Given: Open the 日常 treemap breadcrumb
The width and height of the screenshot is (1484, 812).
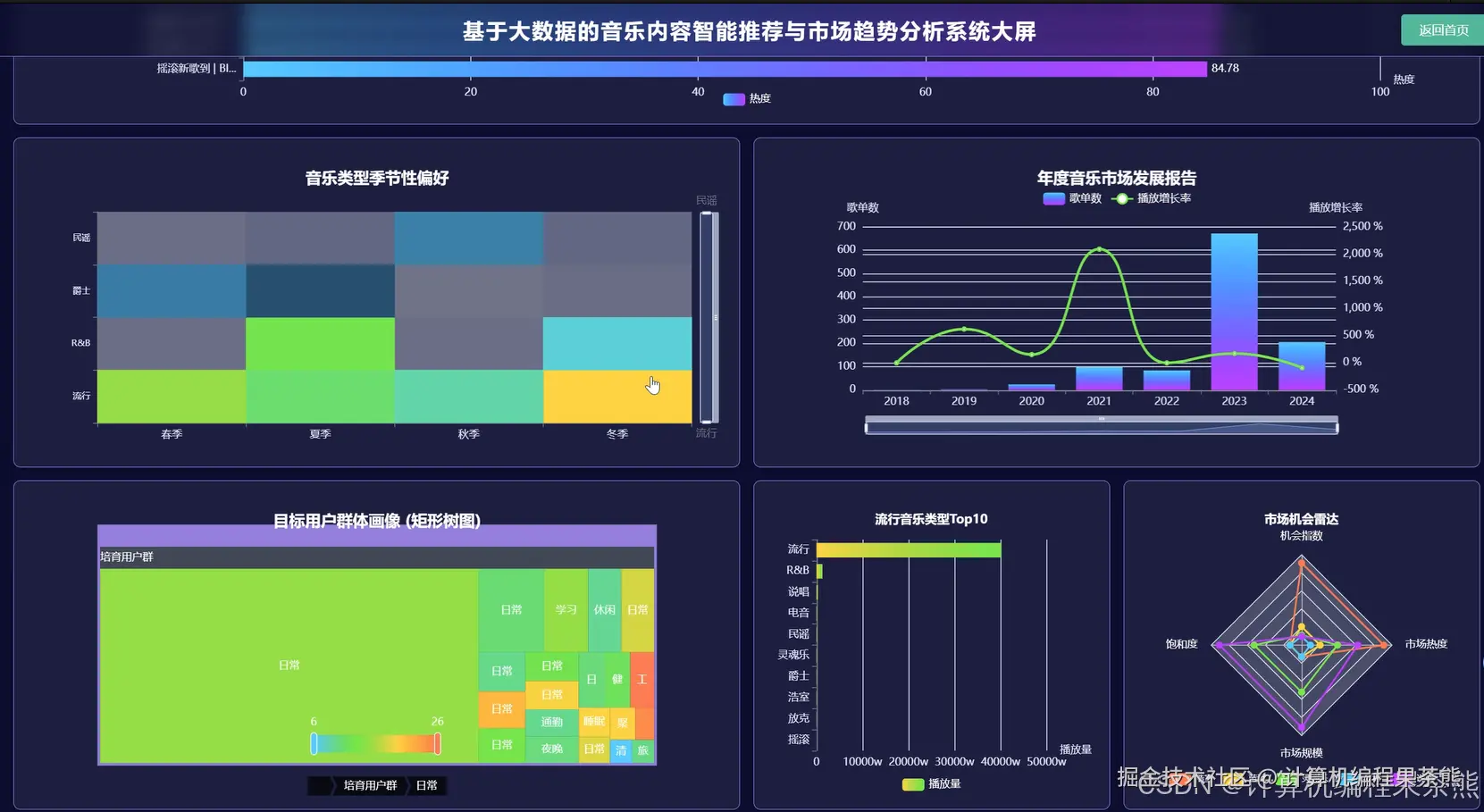Looking at the screenshot, I should click(426, 785).
